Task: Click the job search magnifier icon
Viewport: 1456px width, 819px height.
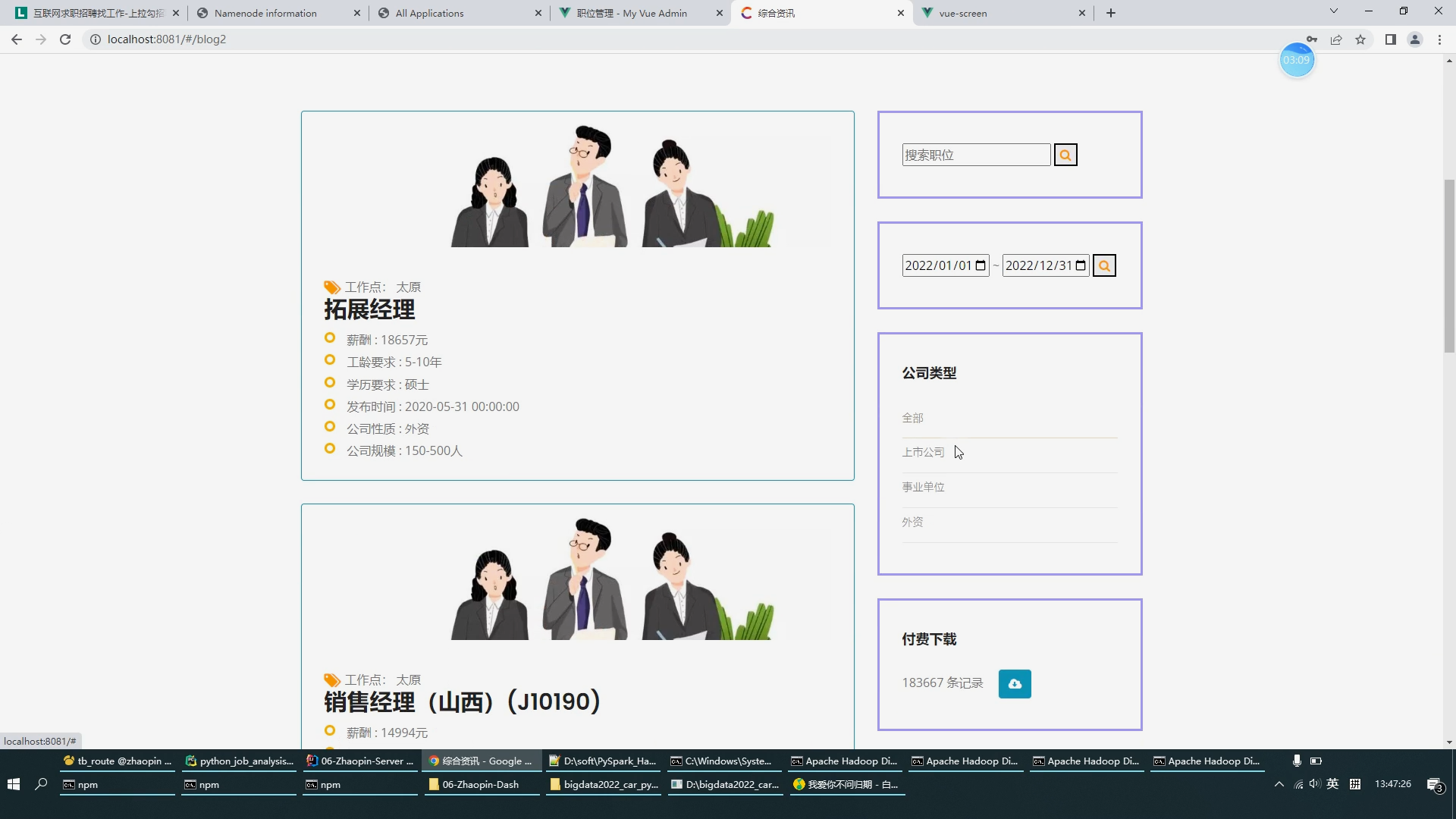Action: [x=1065, y=154]
